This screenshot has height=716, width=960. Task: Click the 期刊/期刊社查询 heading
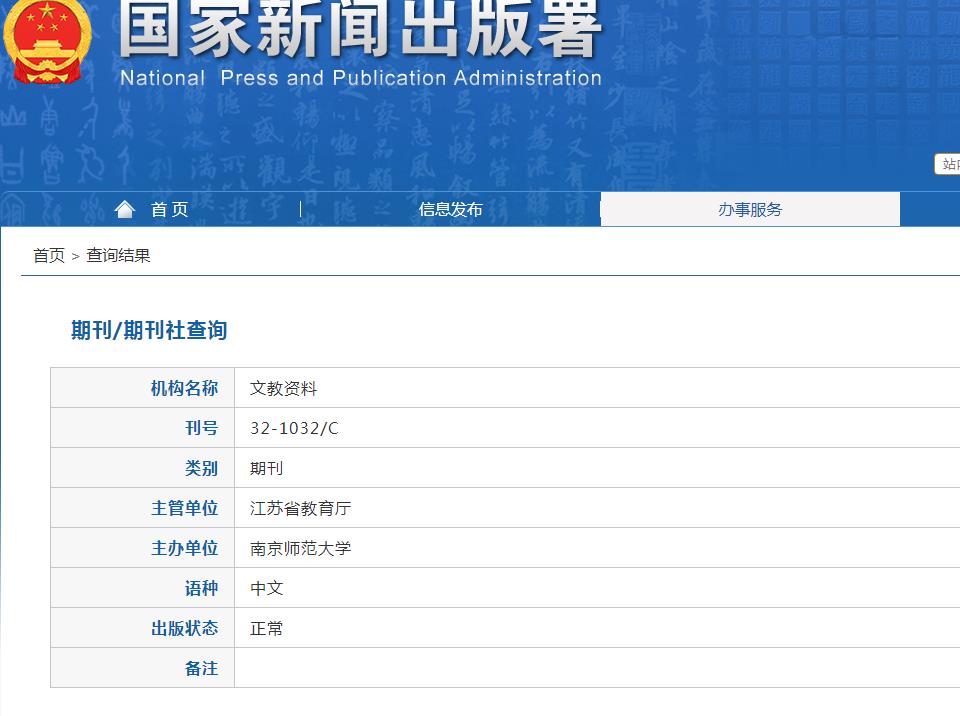coord(146,331)
